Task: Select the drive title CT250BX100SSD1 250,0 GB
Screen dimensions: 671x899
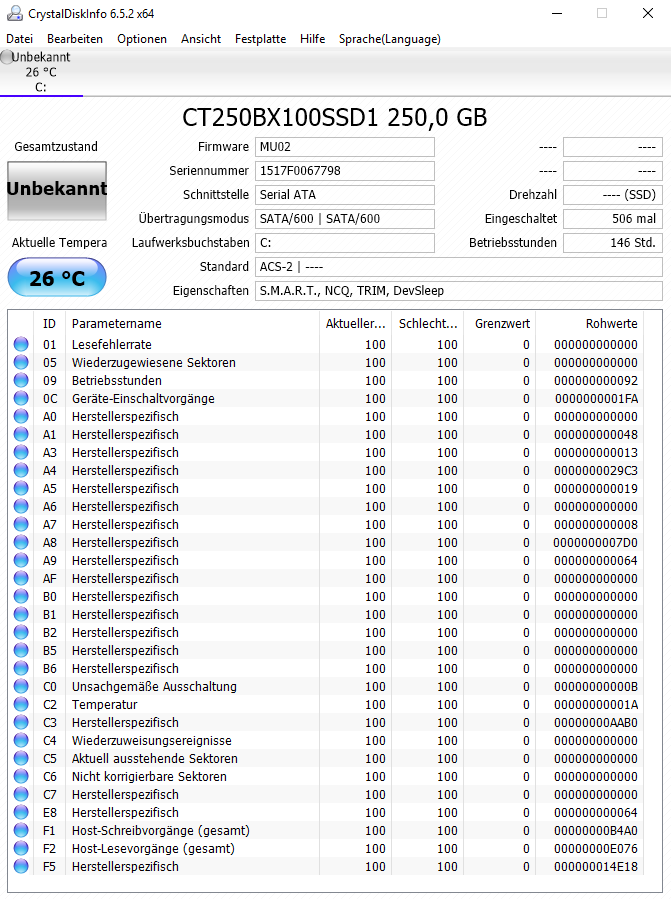Action: [x=335, y=118]
